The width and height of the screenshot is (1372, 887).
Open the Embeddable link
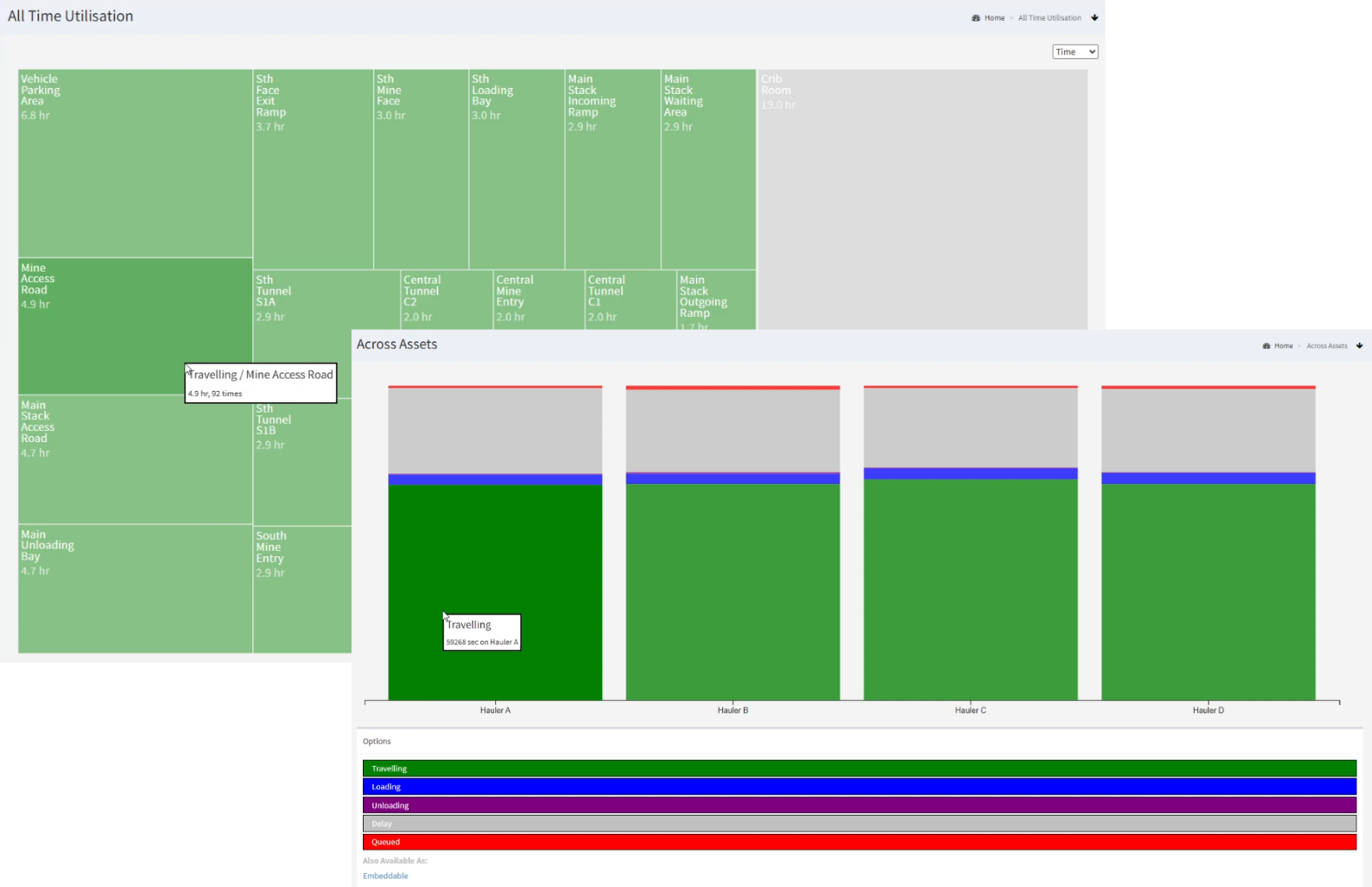pos(385,876)
